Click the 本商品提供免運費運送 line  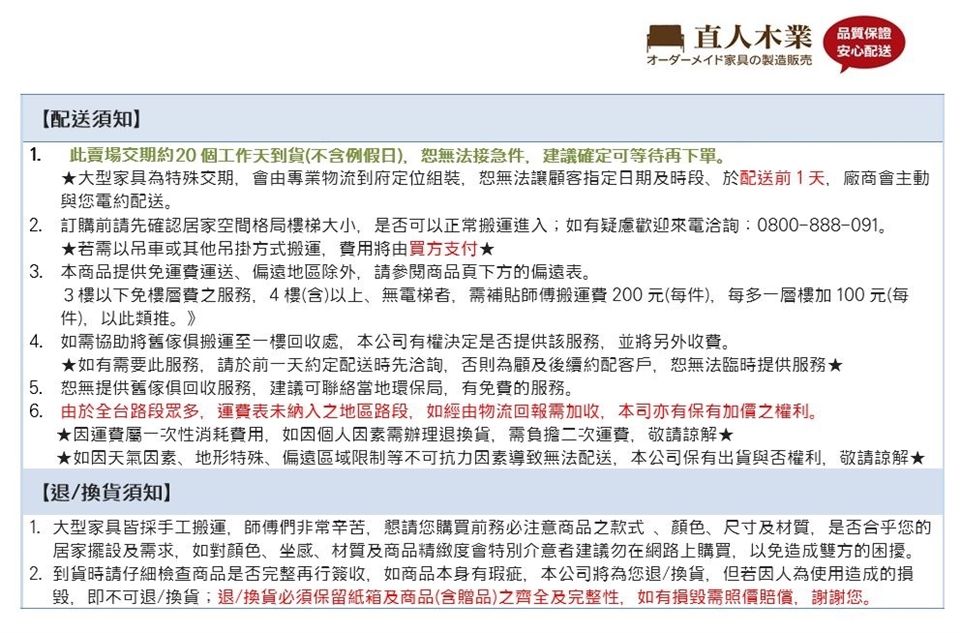(x=330, y=272)
